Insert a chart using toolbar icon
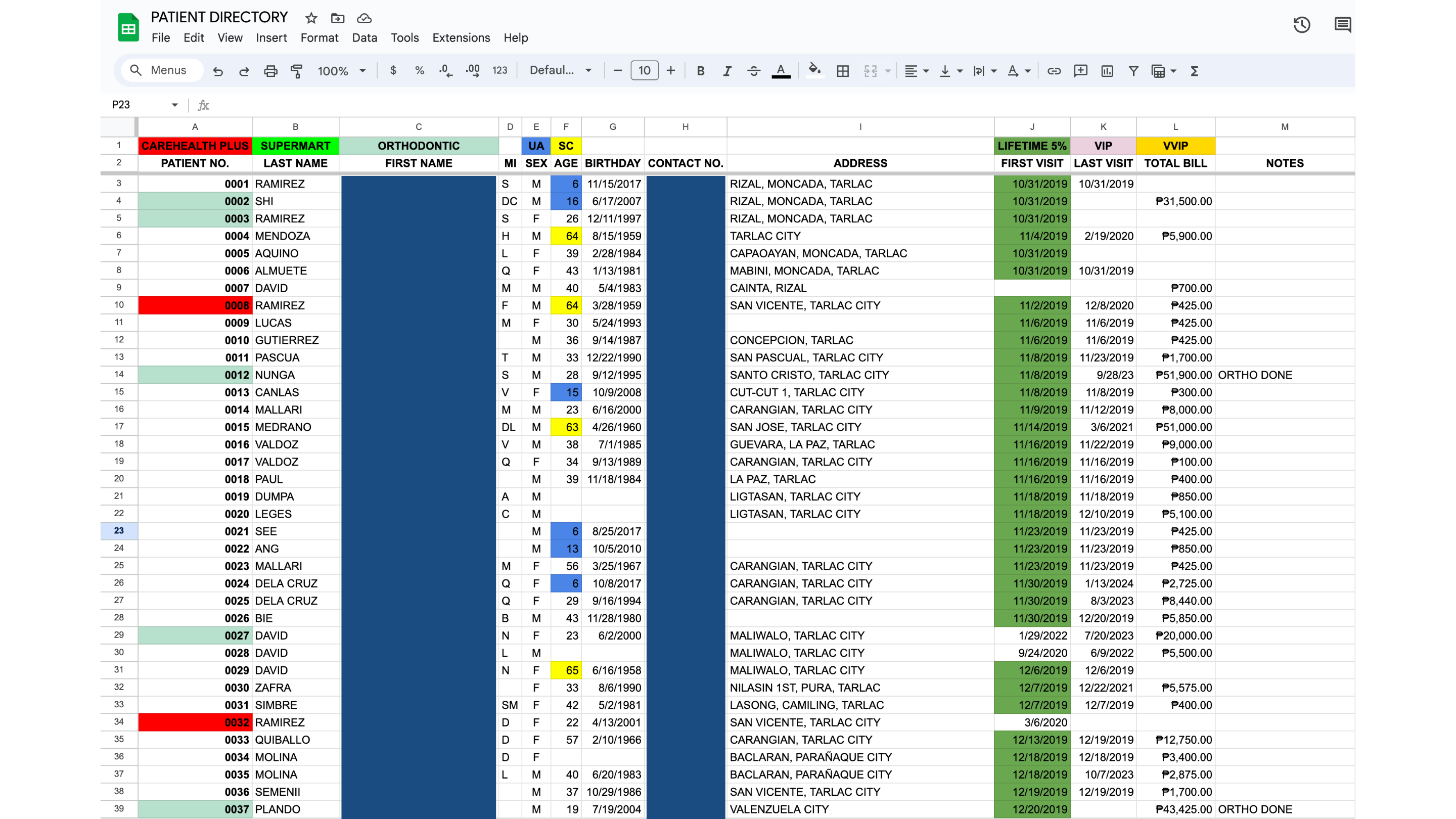 click(x=1107, y=71)
